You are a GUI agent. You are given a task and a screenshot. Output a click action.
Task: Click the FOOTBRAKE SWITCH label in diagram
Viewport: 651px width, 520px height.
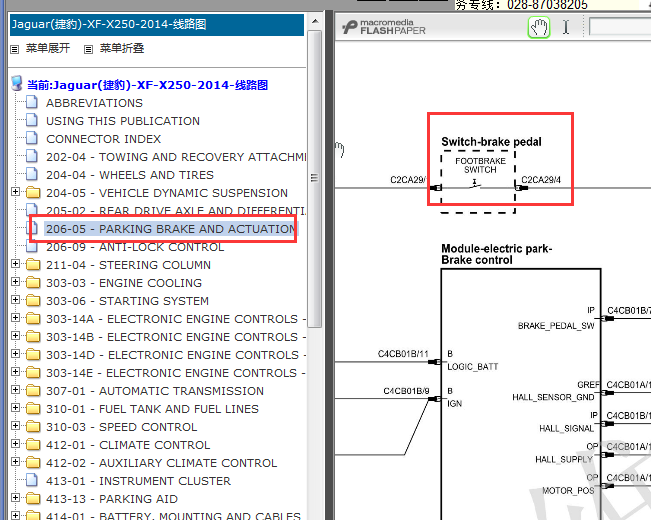point(480,165)
